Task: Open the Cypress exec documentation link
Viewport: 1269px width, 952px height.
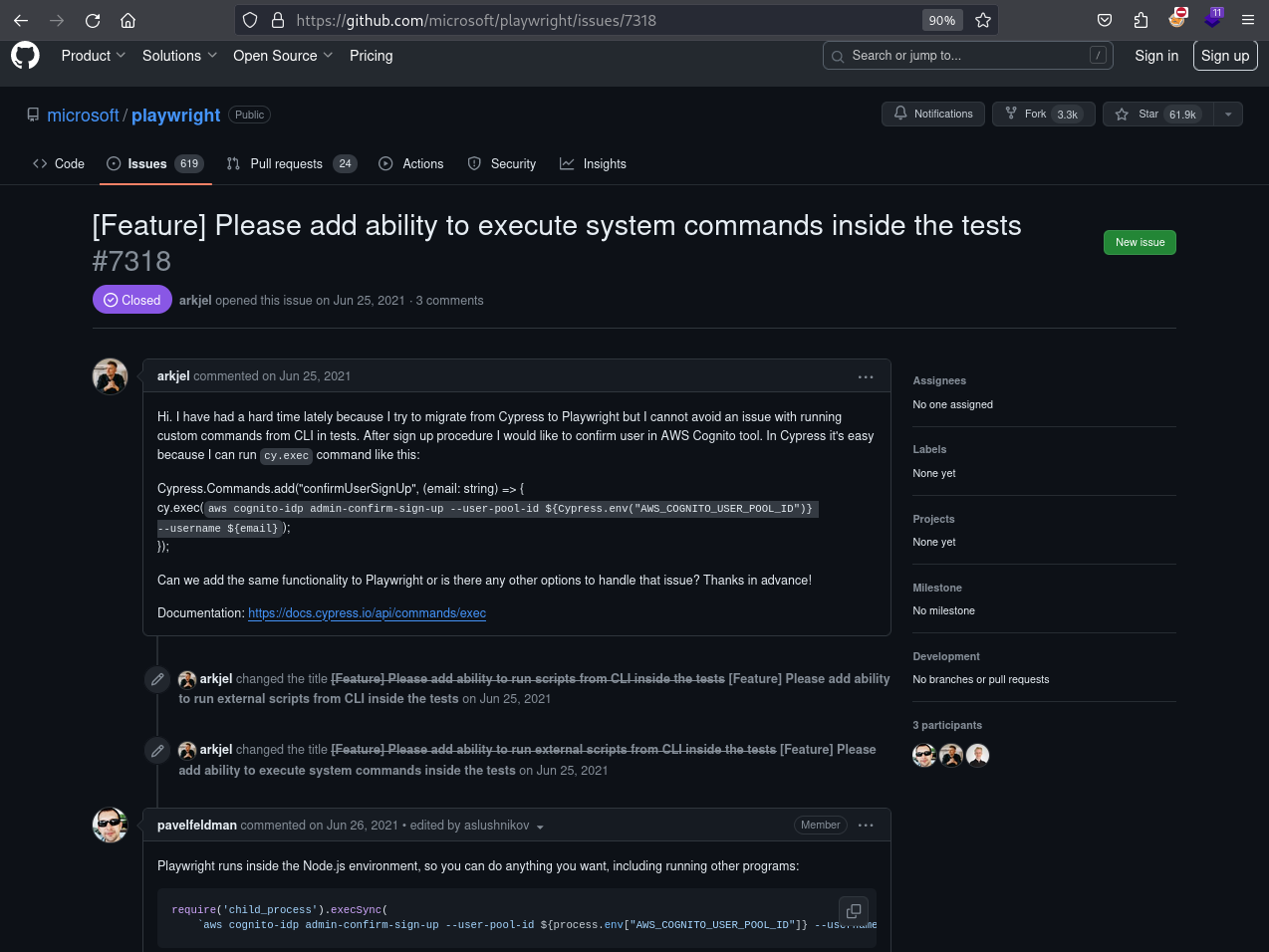Action: [x=367, y=613]
